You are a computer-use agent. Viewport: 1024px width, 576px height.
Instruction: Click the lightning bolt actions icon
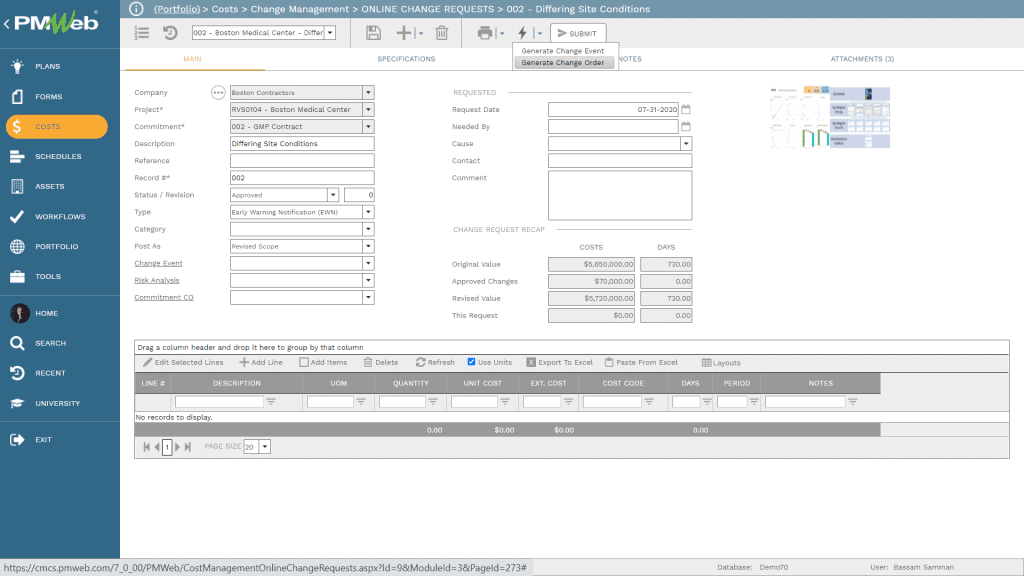[x=522, y=33]
